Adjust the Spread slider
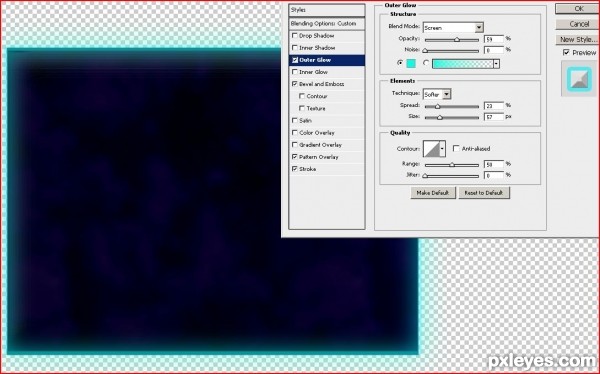 coord(437,107)
